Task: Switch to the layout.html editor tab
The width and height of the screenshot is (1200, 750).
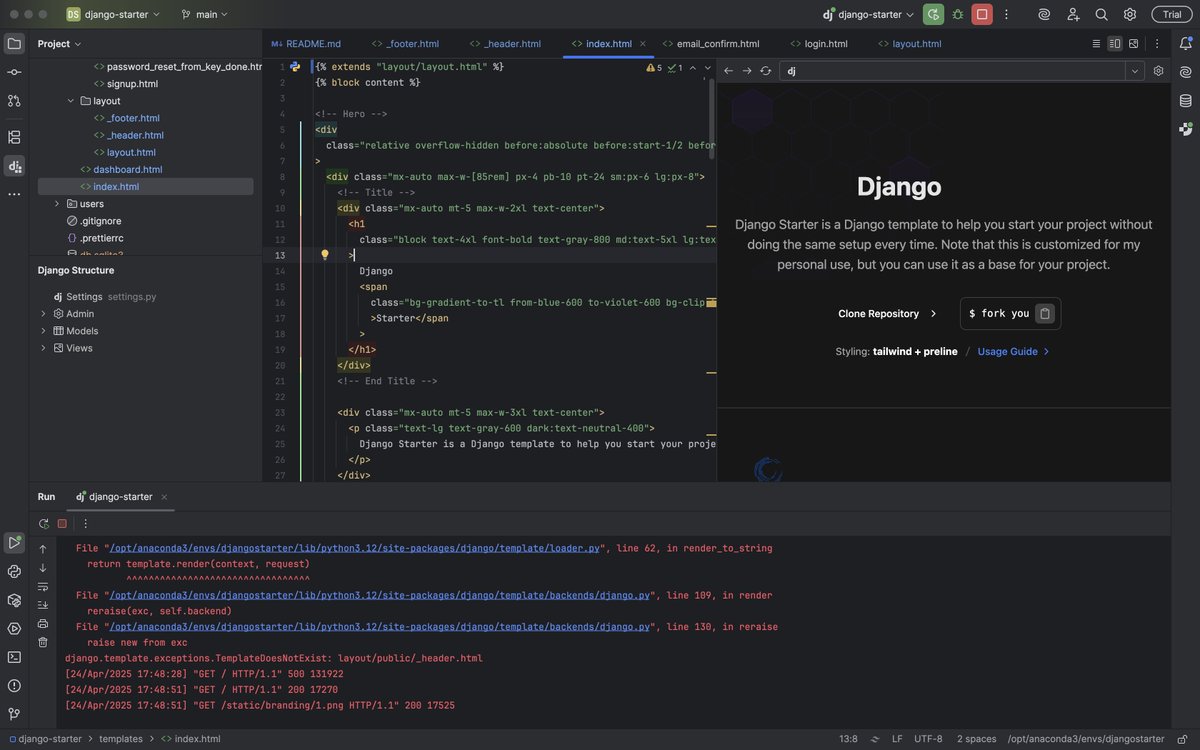Action: (908, 44)
